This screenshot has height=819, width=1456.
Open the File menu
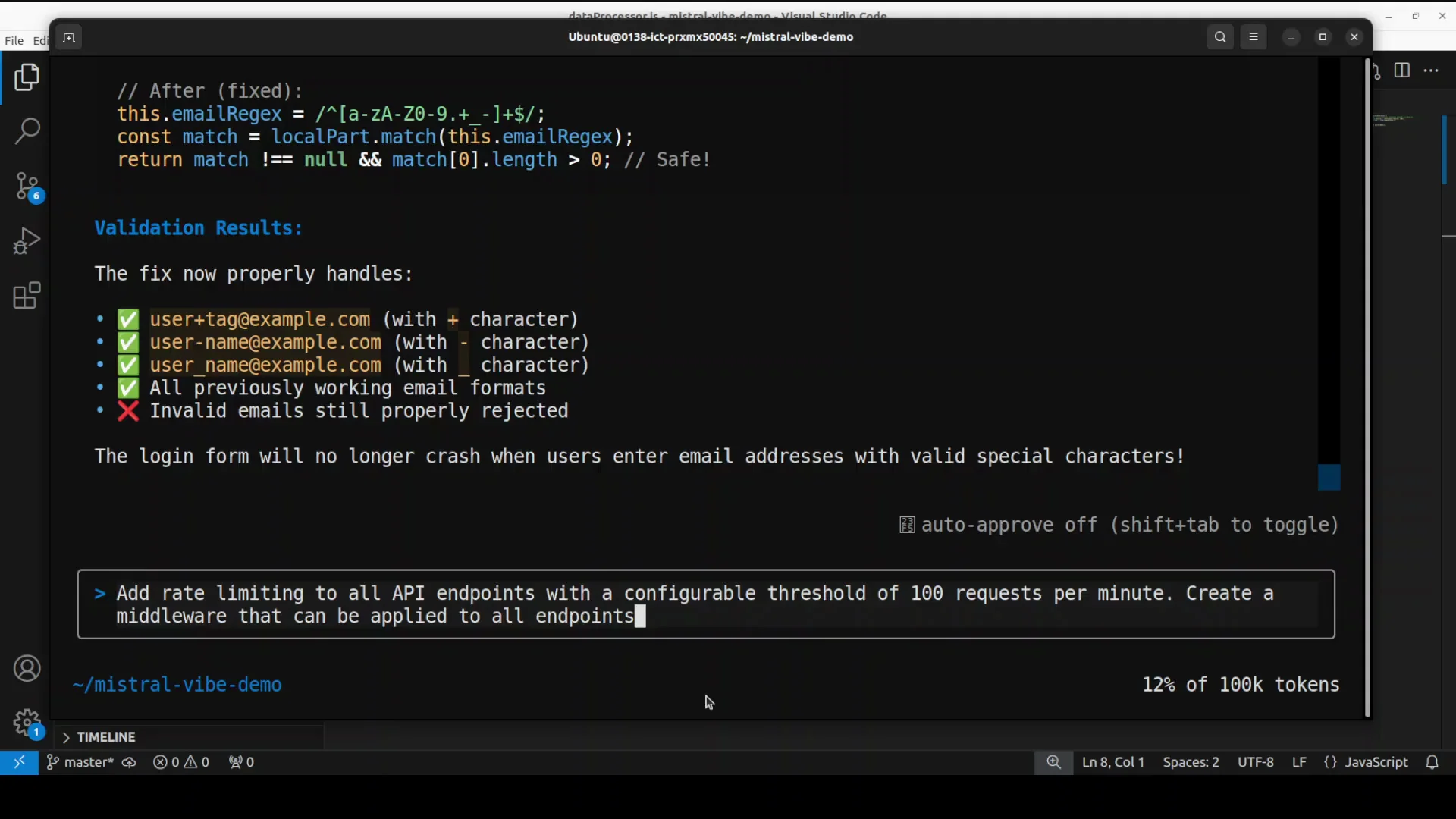click(13, 40)
